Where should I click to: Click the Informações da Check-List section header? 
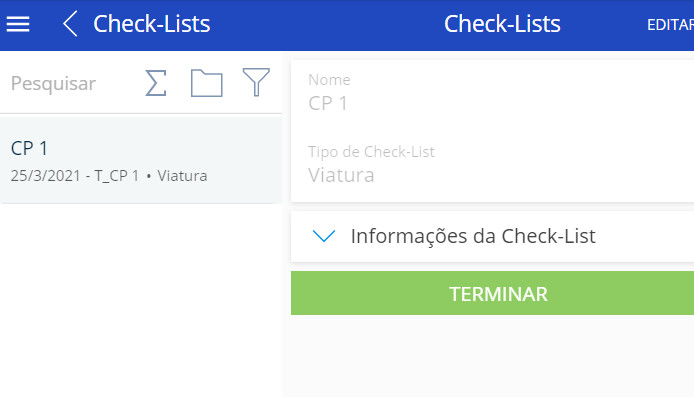click(492, 236)
